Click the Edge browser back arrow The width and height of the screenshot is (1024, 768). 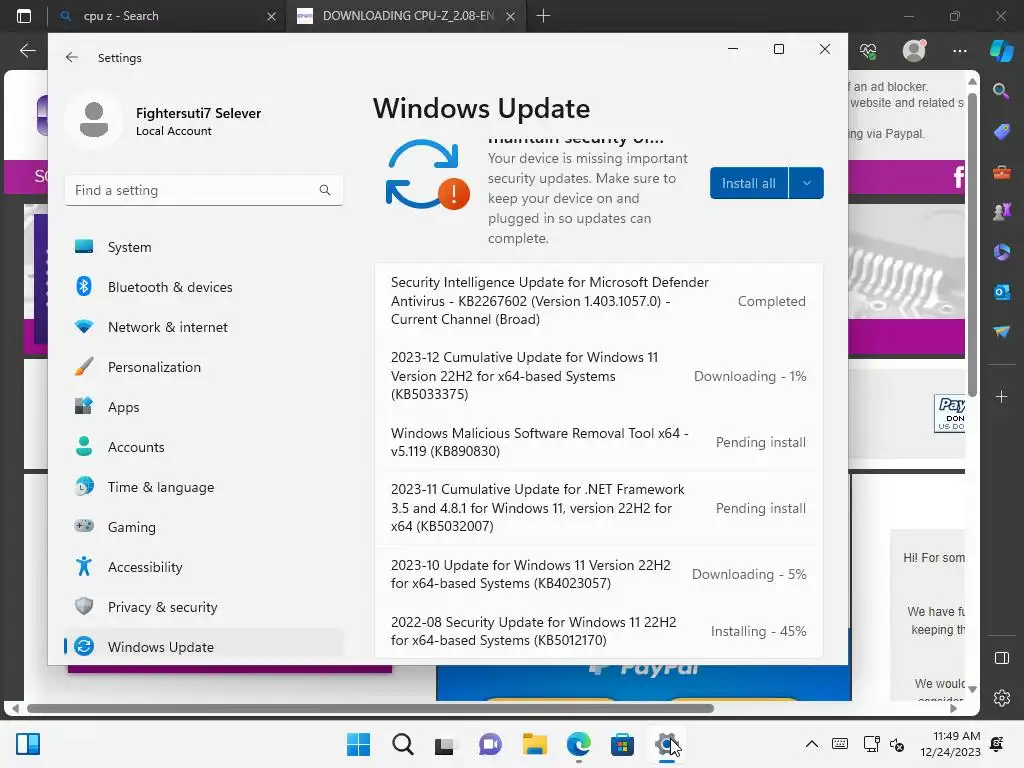[x=27, y=50]
